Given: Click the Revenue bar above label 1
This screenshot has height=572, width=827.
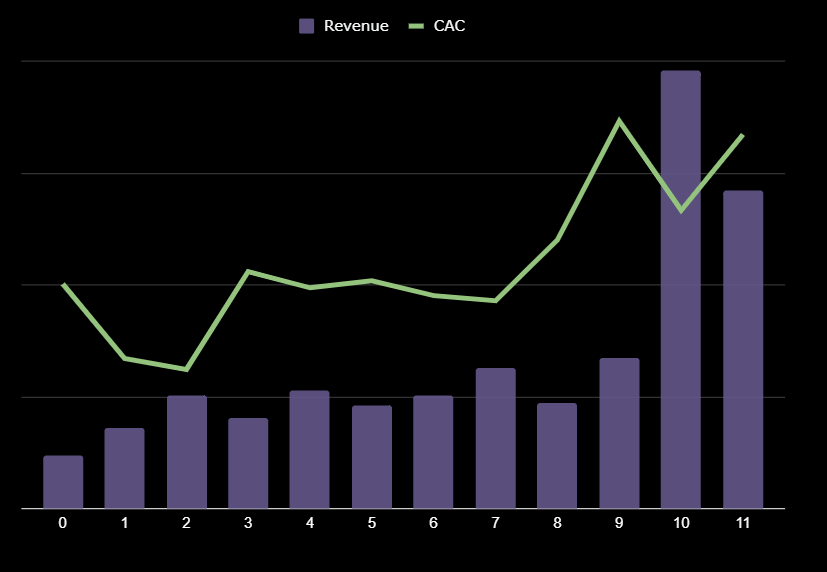Looking at the screenshot, I should point(125,468).
